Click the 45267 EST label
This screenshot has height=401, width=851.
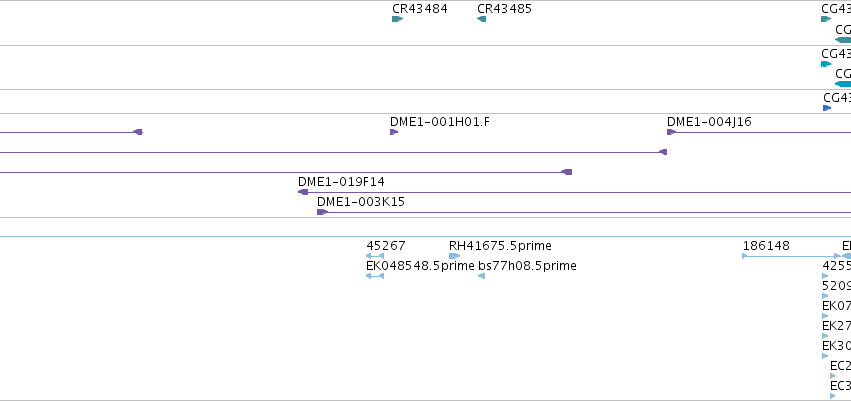click(x=386, y=246)
